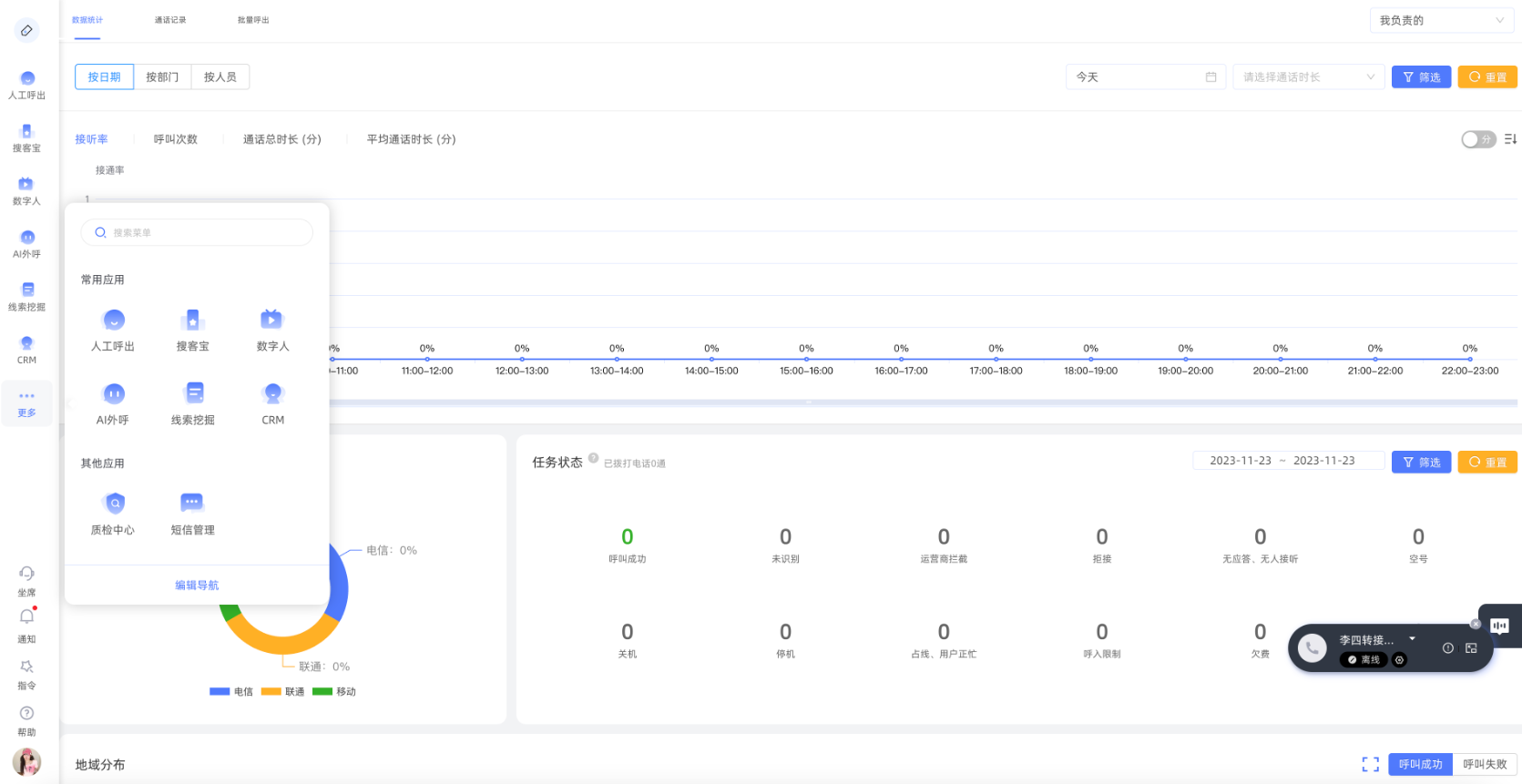Click the orange 重置 button at top
This screenshot has height=784, width=1522.
point(1486,77)
